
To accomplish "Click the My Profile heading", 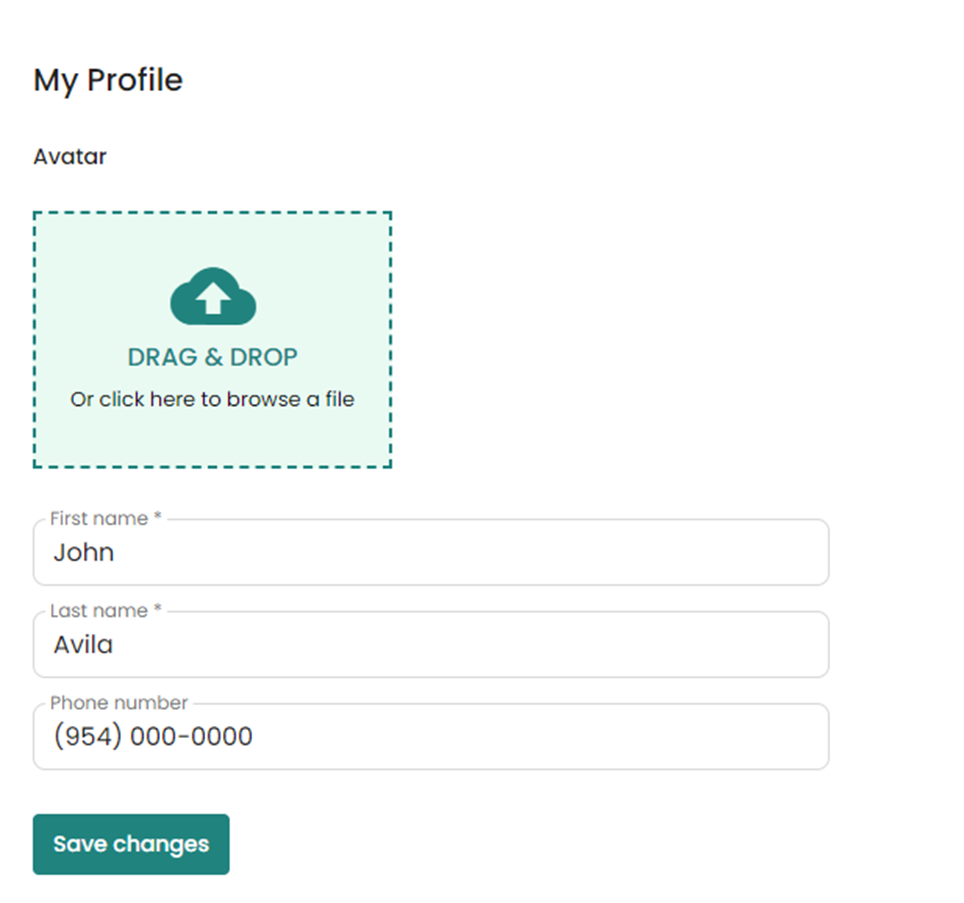I will click(107, 79).
